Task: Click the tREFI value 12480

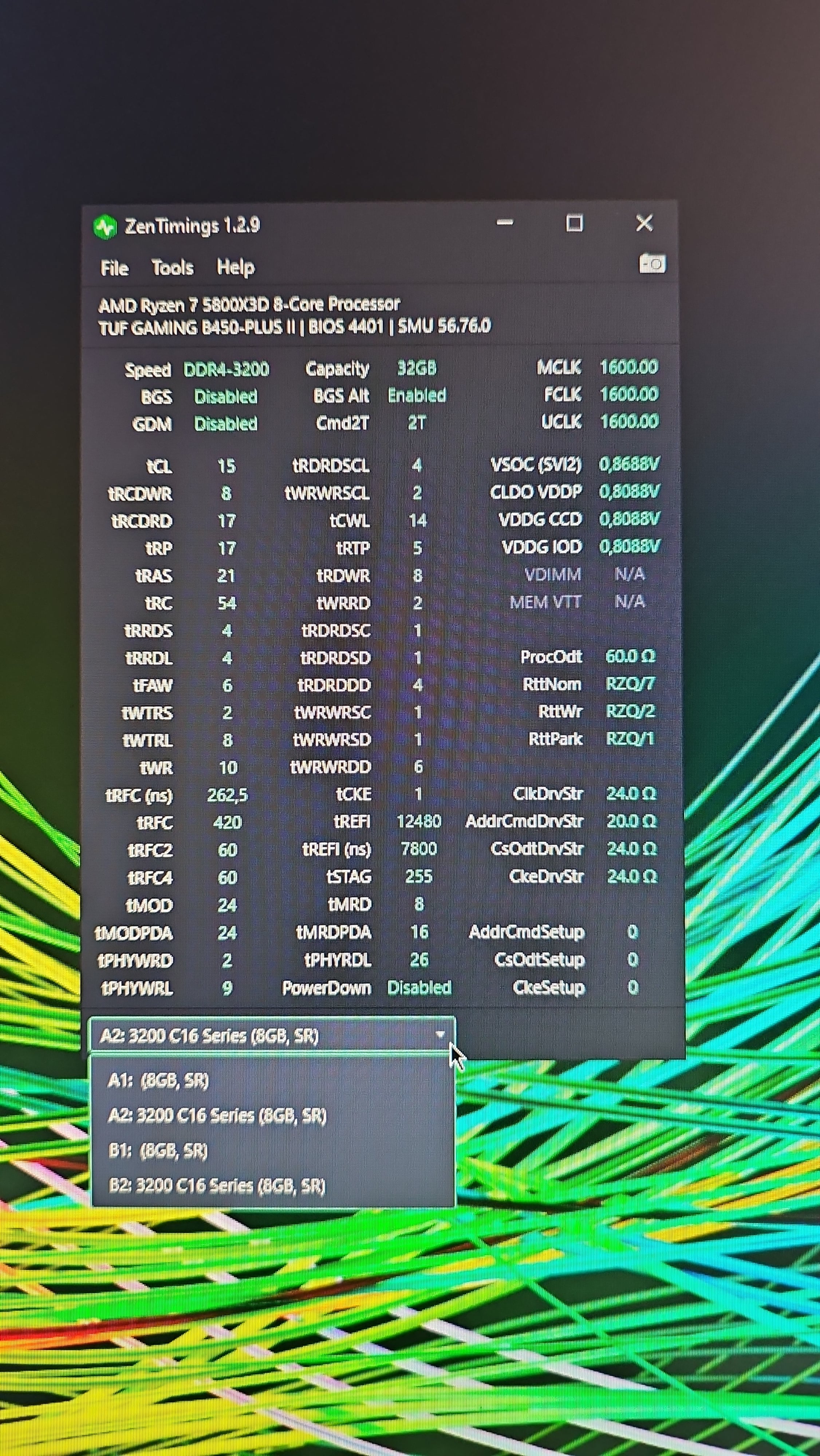Action: (x=418, y=821)
